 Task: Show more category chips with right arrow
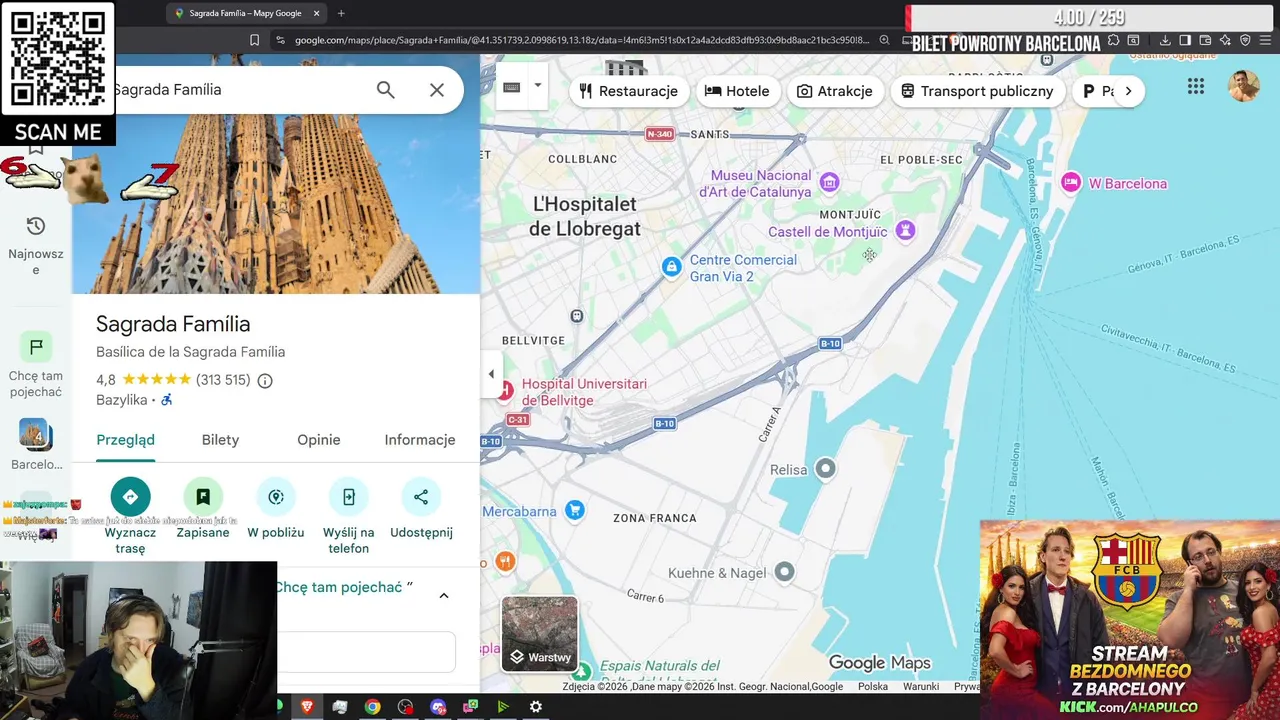1128,91
